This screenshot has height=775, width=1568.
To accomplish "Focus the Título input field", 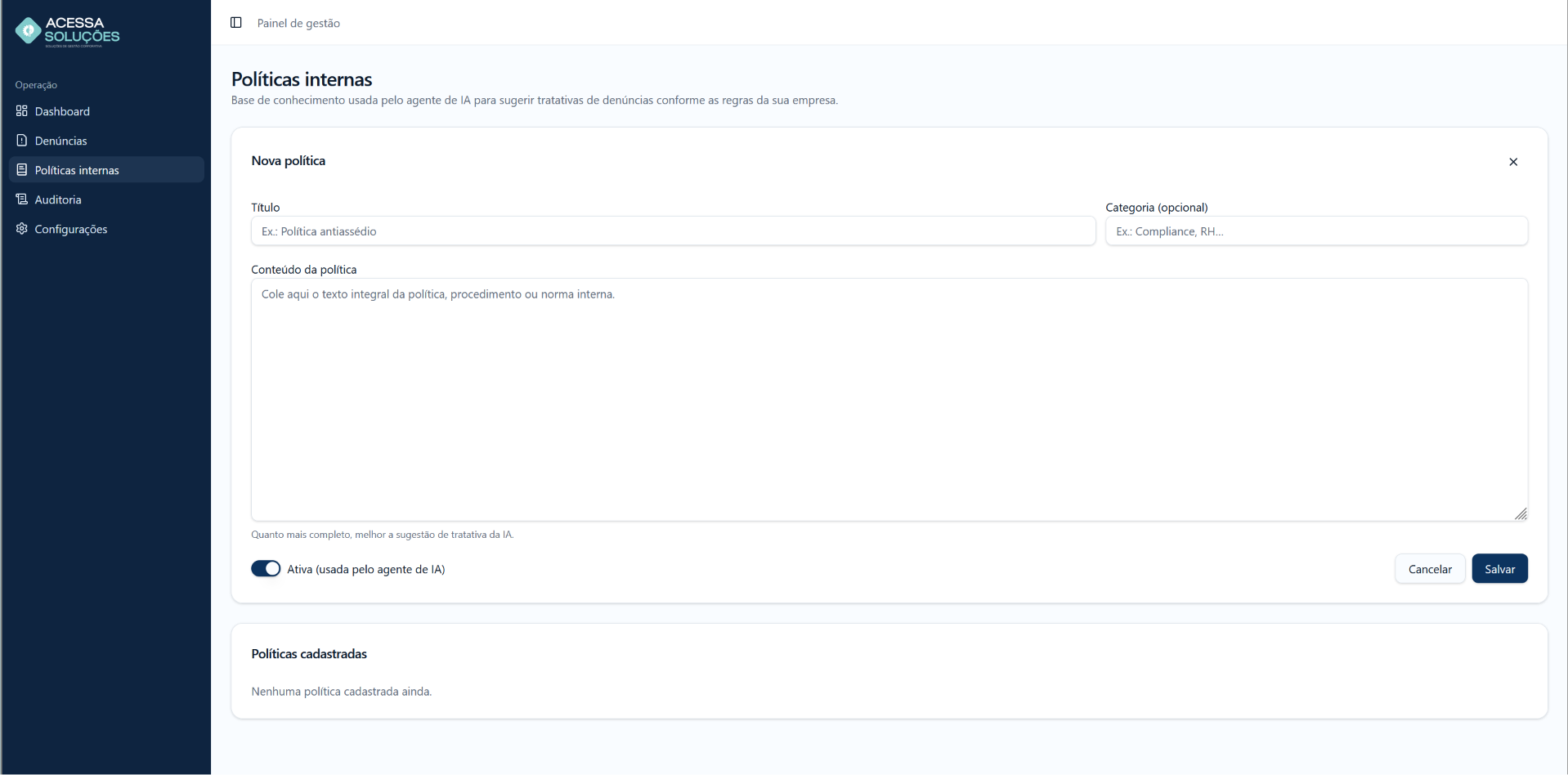I will pos(673,231).
